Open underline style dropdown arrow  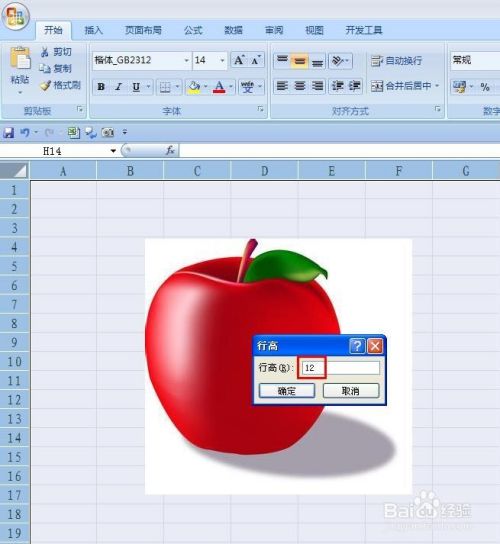point(149,87)
